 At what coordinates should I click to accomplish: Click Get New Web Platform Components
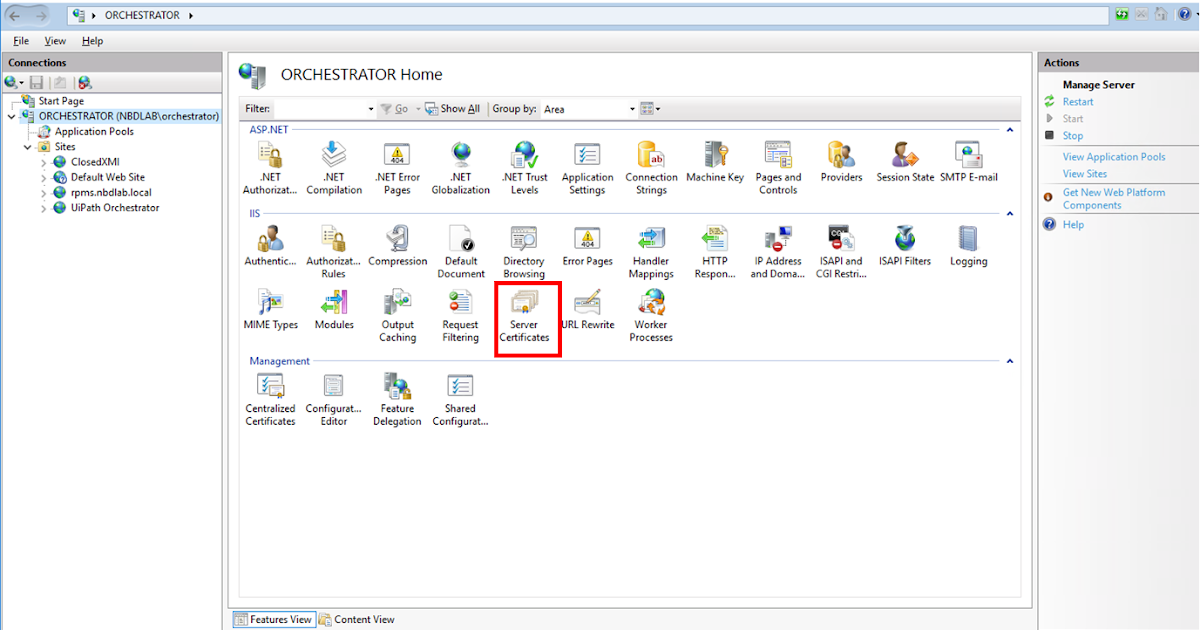pyautogui.click(x=1113, y=199)
